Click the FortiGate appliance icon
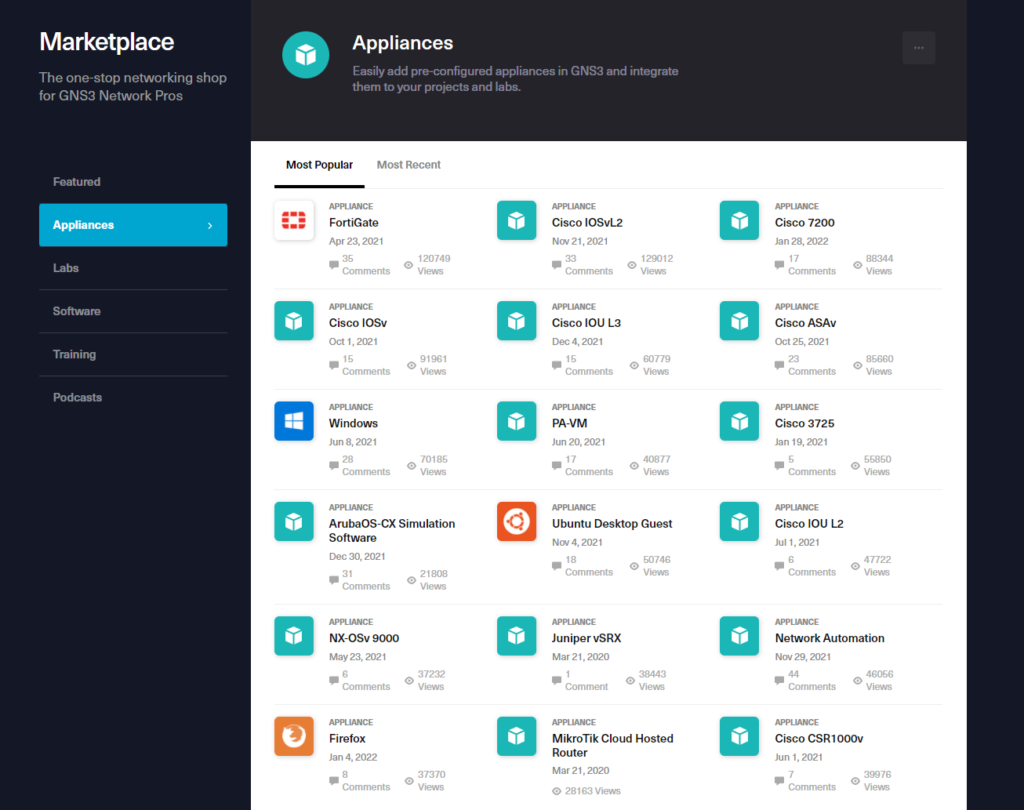The image size is (1024, 810). tap(293, 220)
